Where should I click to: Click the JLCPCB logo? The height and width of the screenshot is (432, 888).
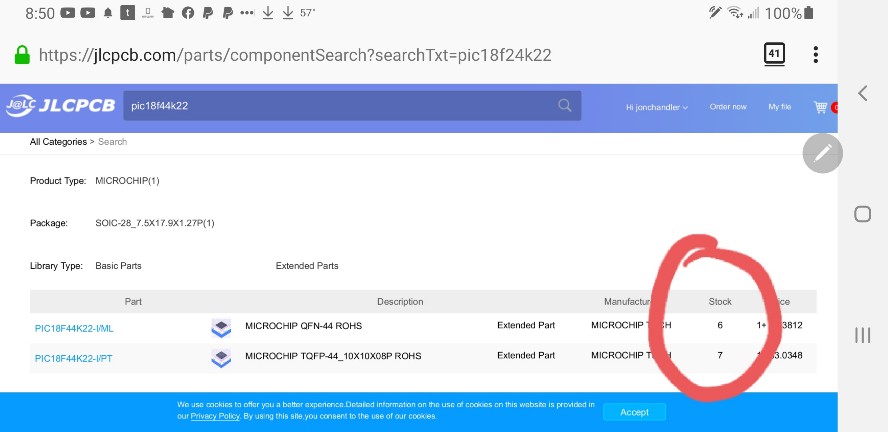(61, 106)
